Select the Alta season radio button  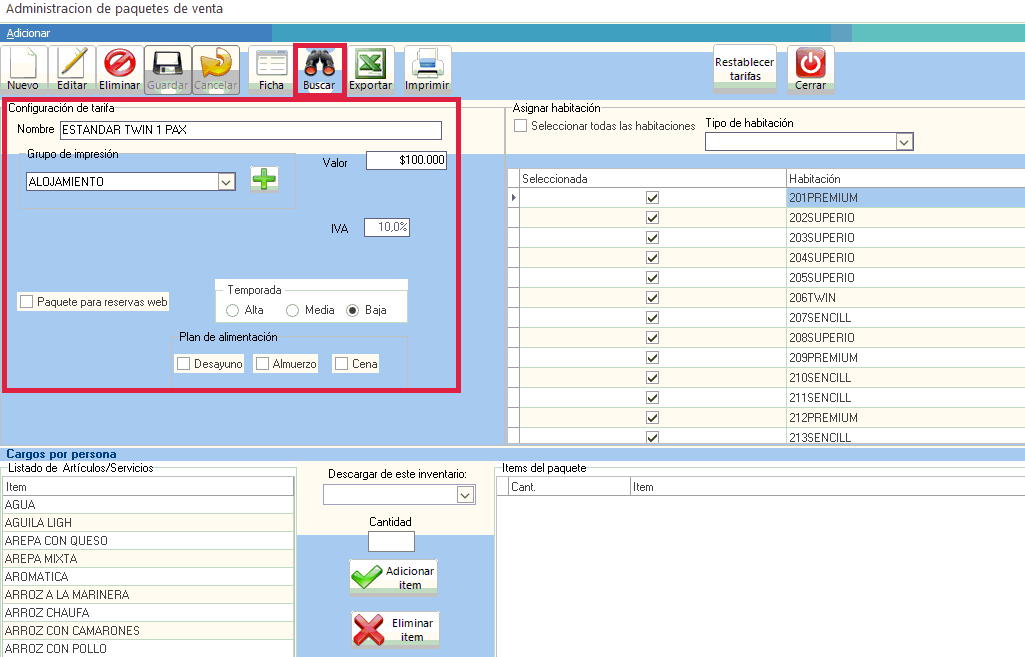coord(233,311)
